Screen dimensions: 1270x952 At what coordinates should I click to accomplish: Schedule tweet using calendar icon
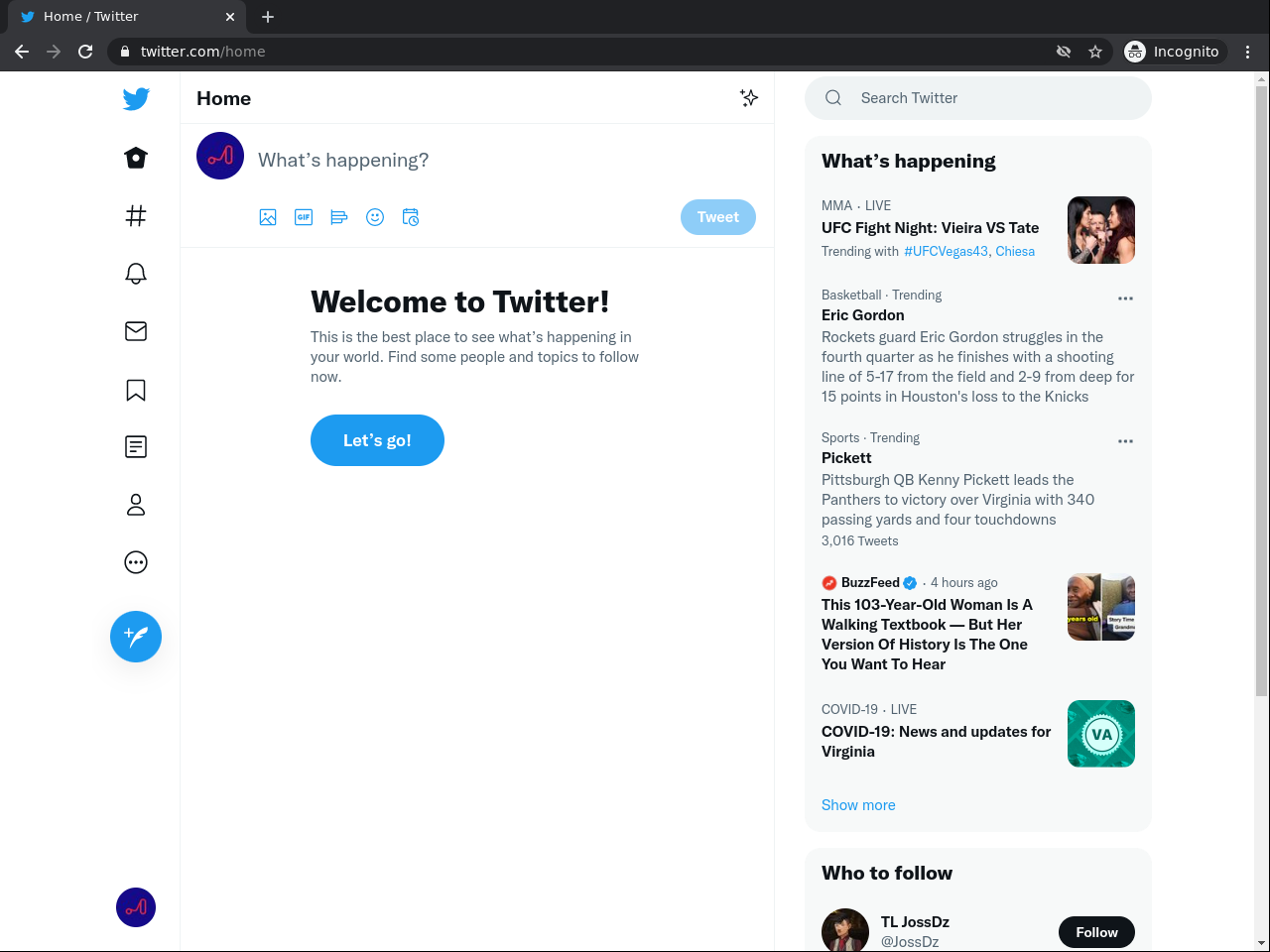tap(411, 217)
